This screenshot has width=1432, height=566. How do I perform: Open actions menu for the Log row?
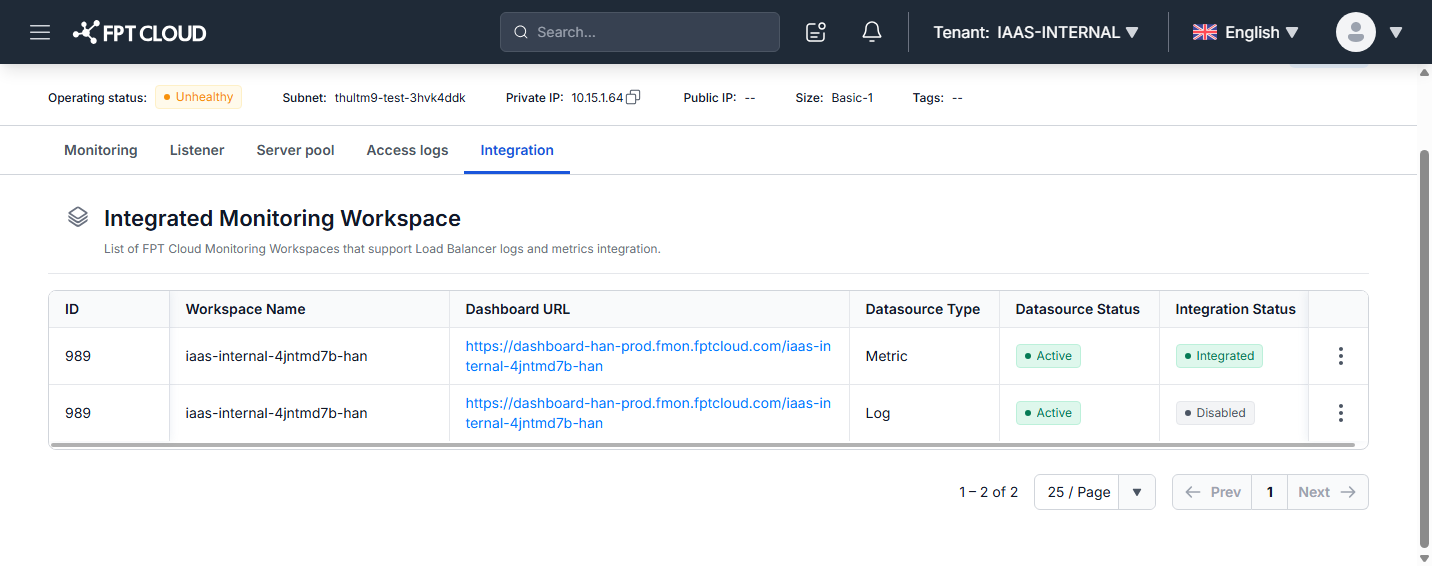pyautogui.click(x=1340, y=413)
